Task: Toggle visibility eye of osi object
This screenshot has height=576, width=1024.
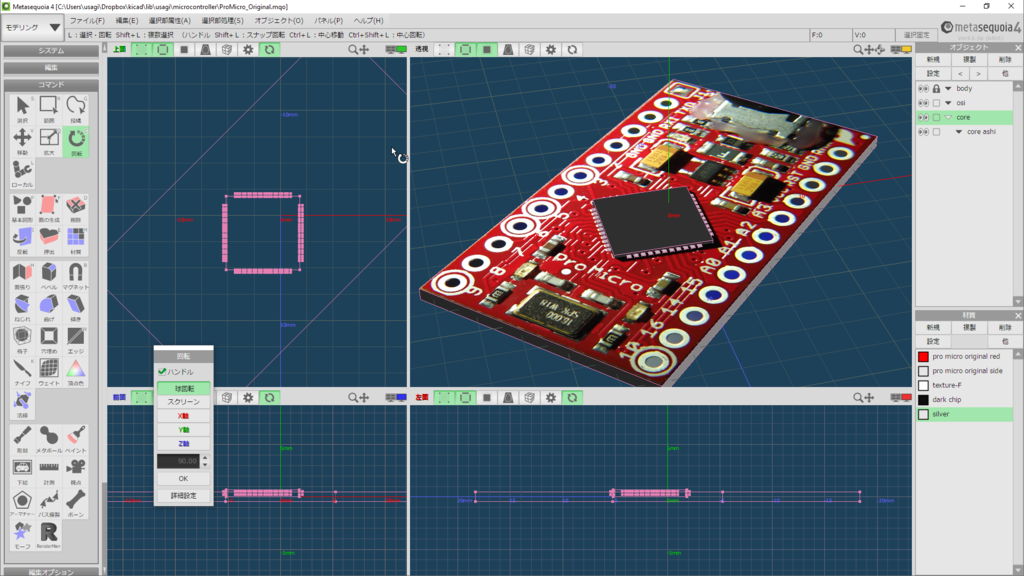Action: (x=923, y=103)
